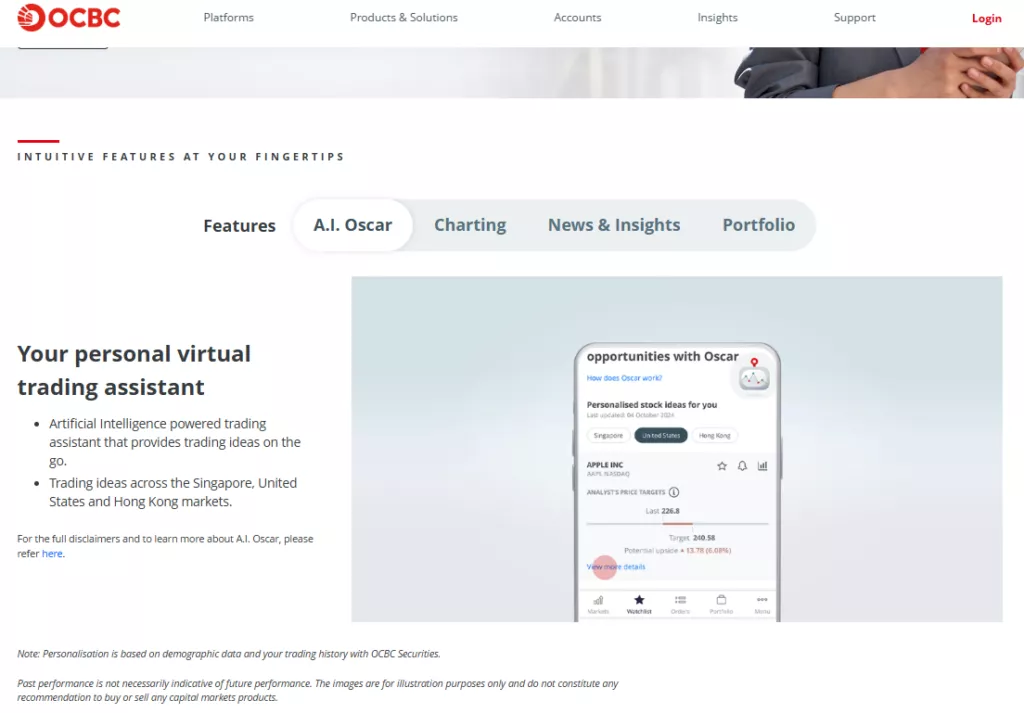Screen dimensions: 1024x713
Task: Open the Accounts menu
Action: pos(577,18)
